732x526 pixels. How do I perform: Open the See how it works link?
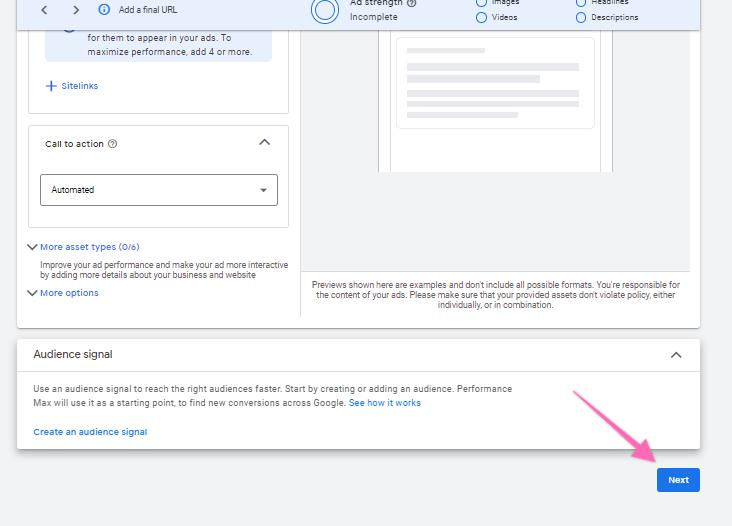[385, 403]
